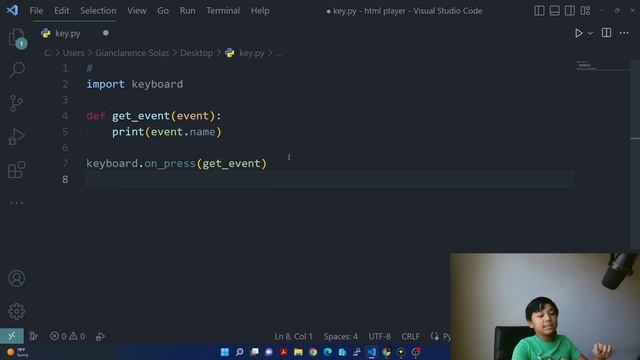
Task: Click line number 4 in gutter
Action: click(x=65, y=116)
